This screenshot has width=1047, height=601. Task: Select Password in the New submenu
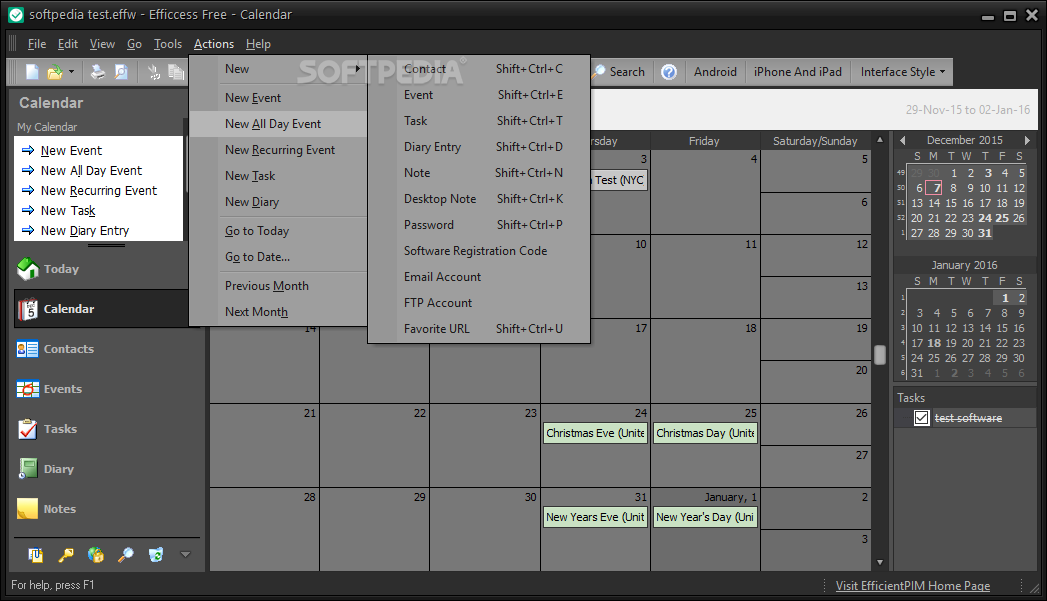(479, 225)
